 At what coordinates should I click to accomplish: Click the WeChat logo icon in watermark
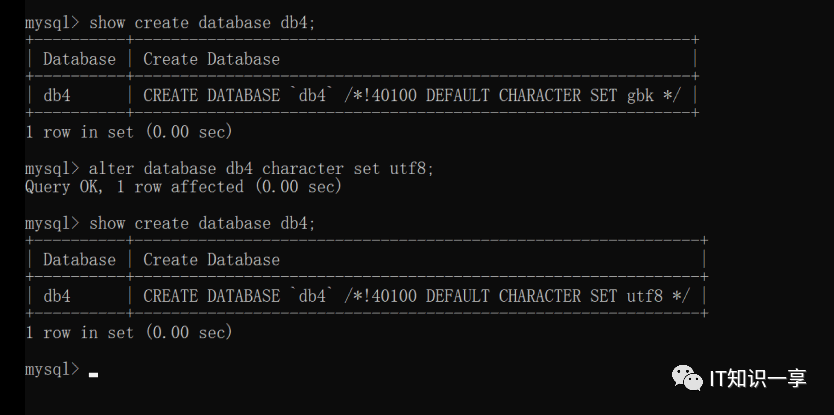(x=687, y=378)
